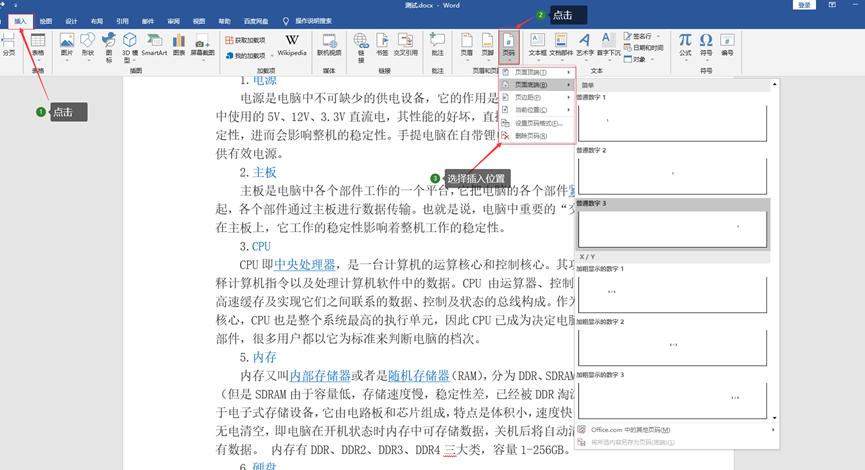The image size is (865, 470).
Task: Switch to the 设计 tab
Action: point(71,22)
